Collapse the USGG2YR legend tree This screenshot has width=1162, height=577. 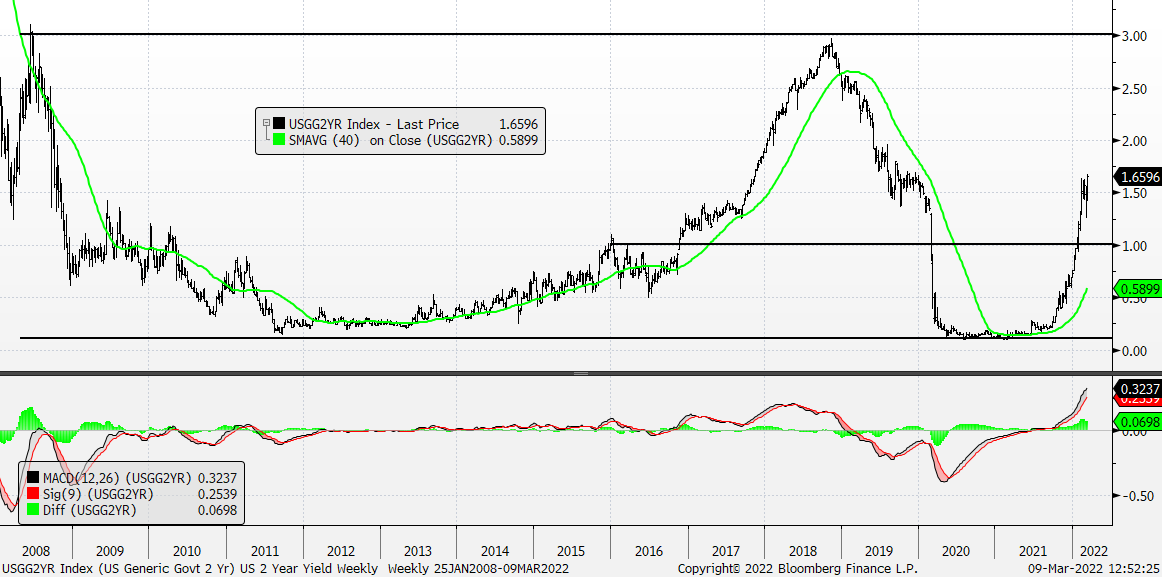[x=265, y=124]
